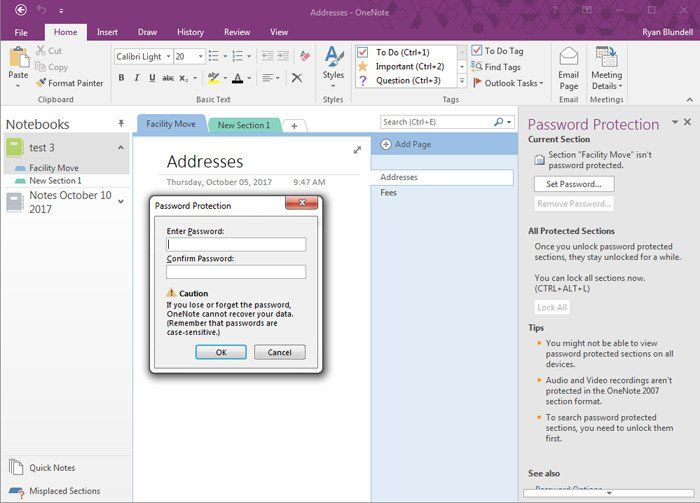The width and height of the screenshot is (700, 503).
Task: Switch to the View ribbon tab
Action: (279, 32)
